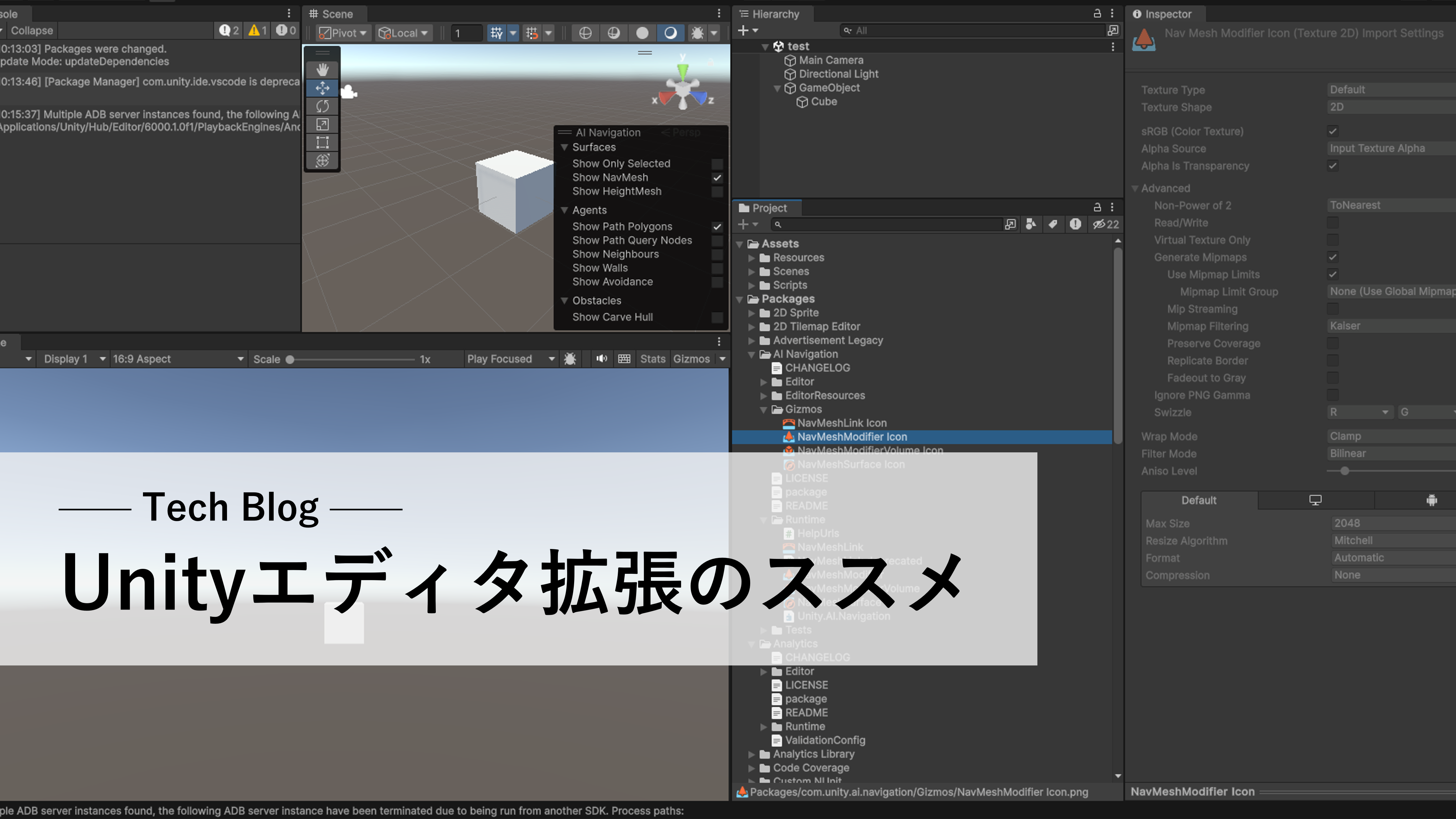
Task: Select the Hand view tool
Action: [x=322, y=69]
